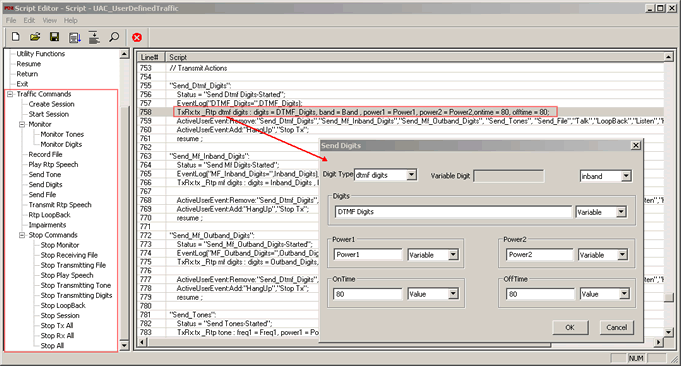Click script pane scroll-down arrow
The height and width of the screenshot is (366, 681).
tap(669, 332)
